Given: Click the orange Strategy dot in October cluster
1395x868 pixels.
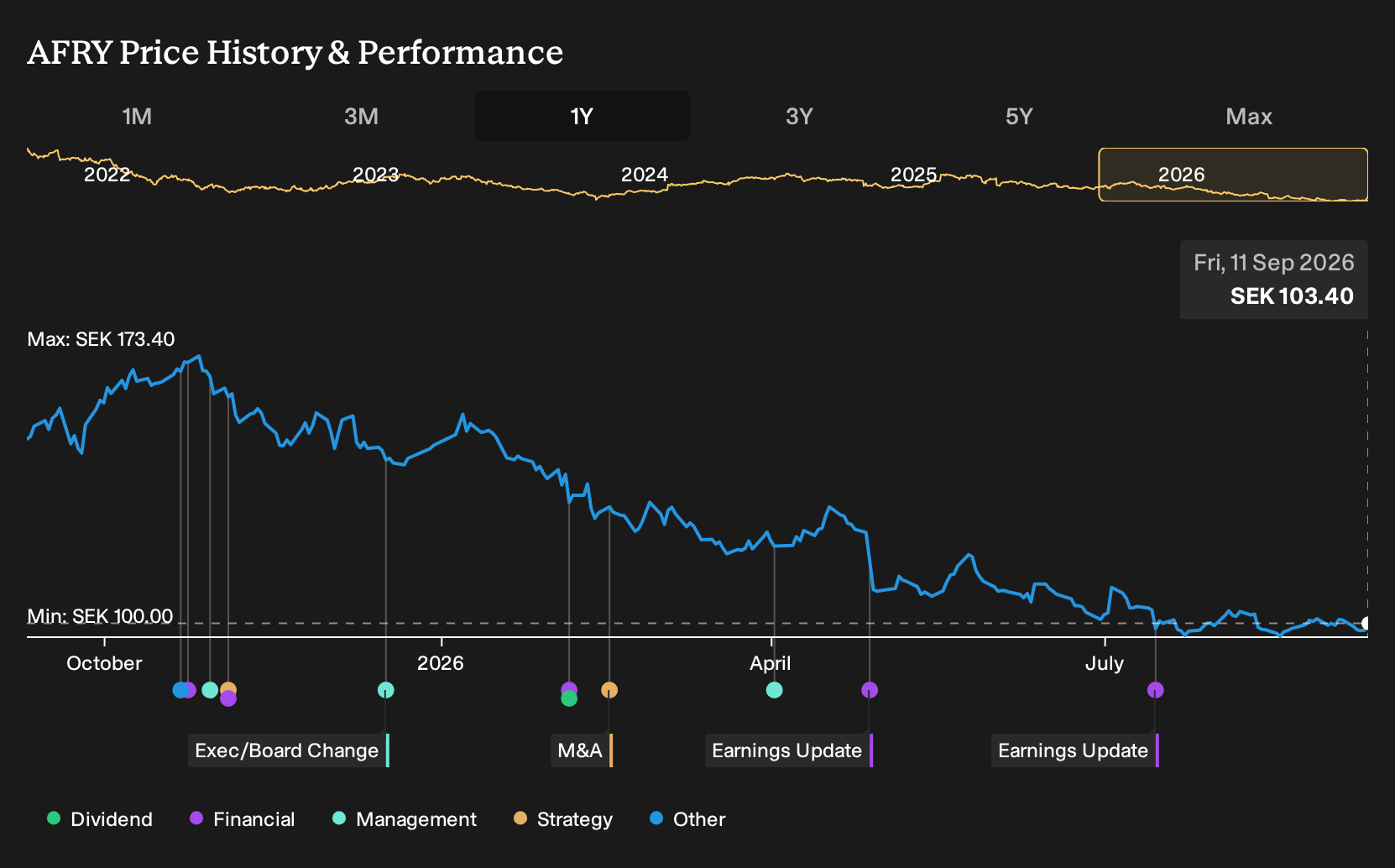Looking at the screenshot, I should pos(228,689).
